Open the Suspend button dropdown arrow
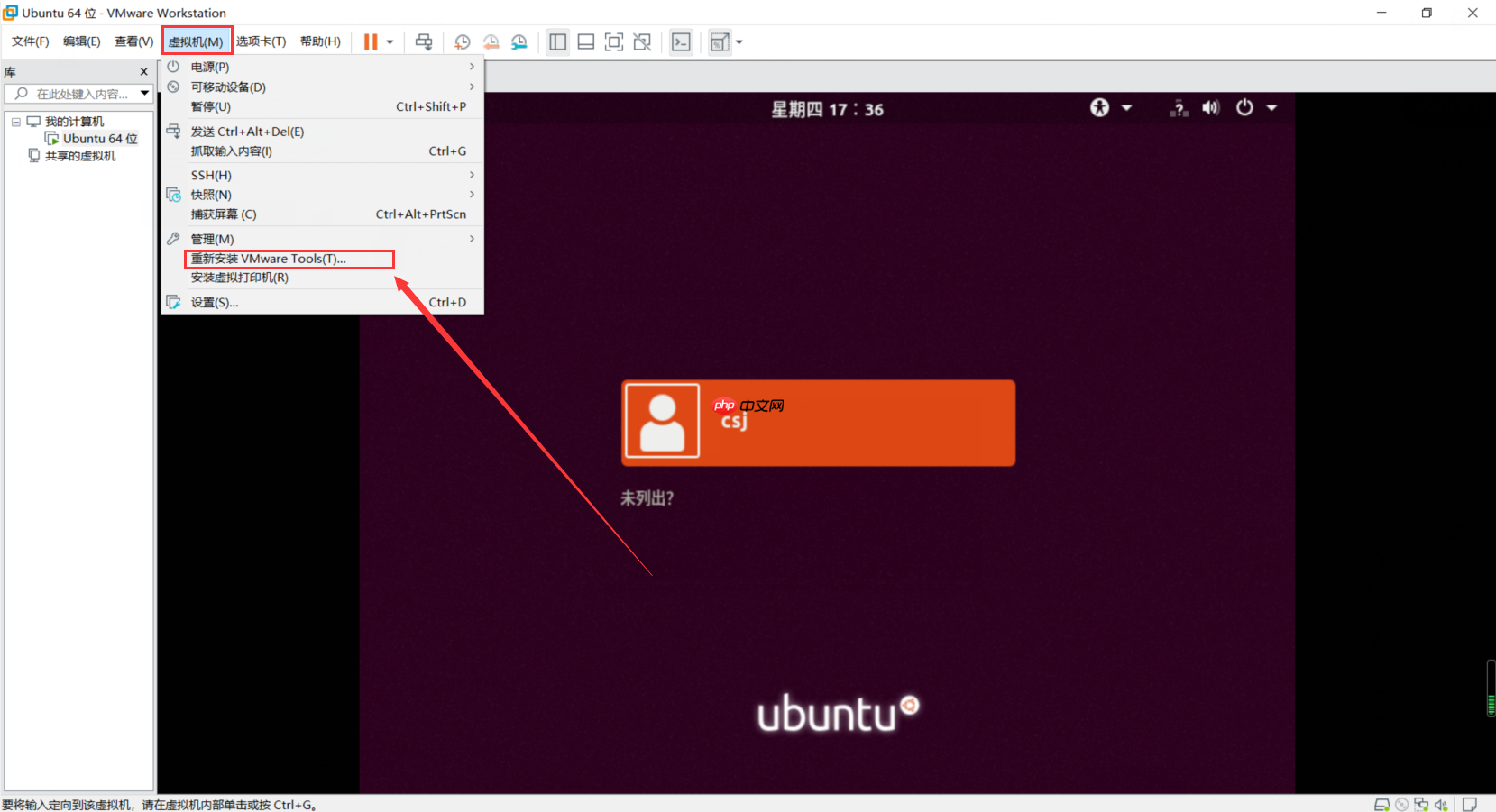1496x812 pixels. (x=390, y=41)
